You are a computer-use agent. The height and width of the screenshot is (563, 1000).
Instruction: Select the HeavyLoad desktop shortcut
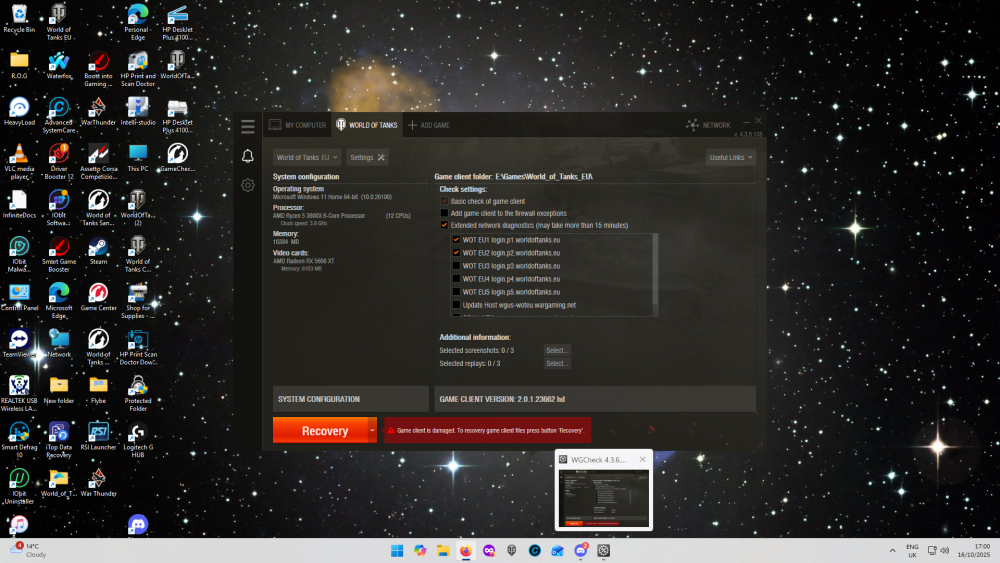coord(19,112)
